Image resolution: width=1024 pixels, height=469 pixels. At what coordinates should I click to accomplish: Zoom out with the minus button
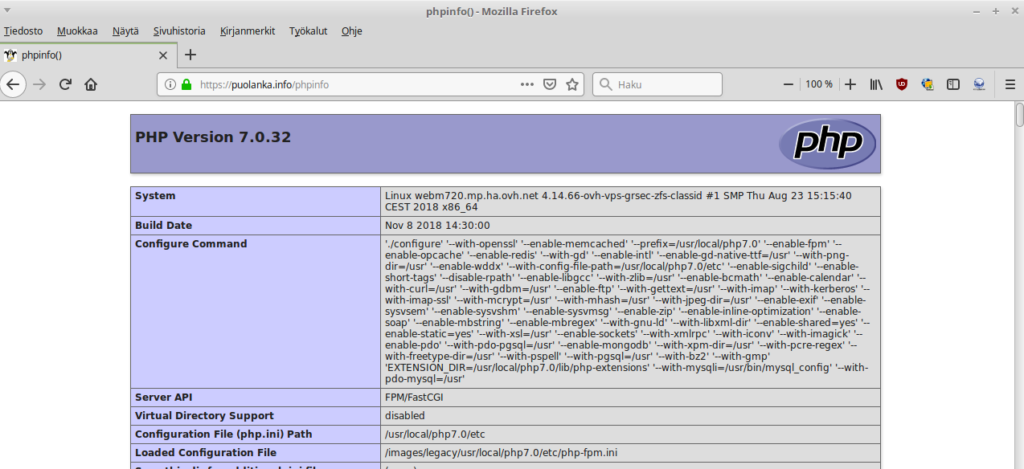788,84
